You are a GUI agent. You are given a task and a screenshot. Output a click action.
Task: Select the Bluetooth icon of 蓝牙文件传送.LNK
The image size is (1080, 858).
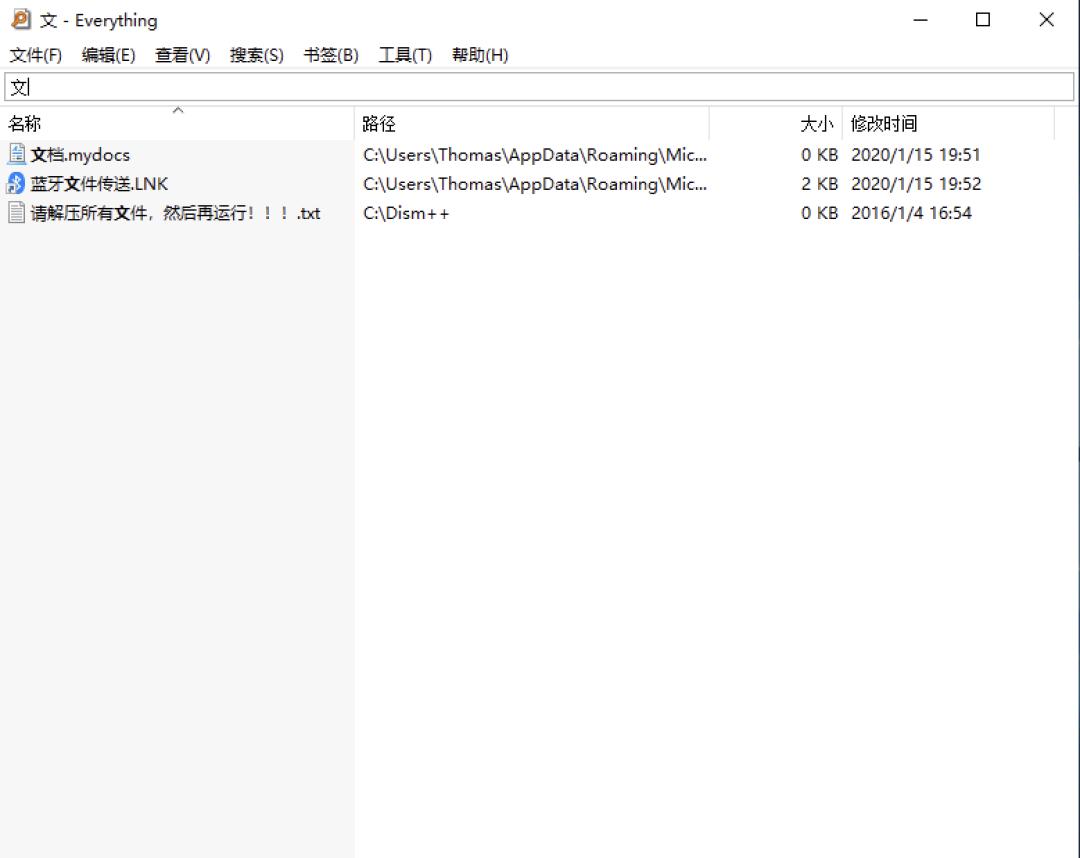[16, 183]
